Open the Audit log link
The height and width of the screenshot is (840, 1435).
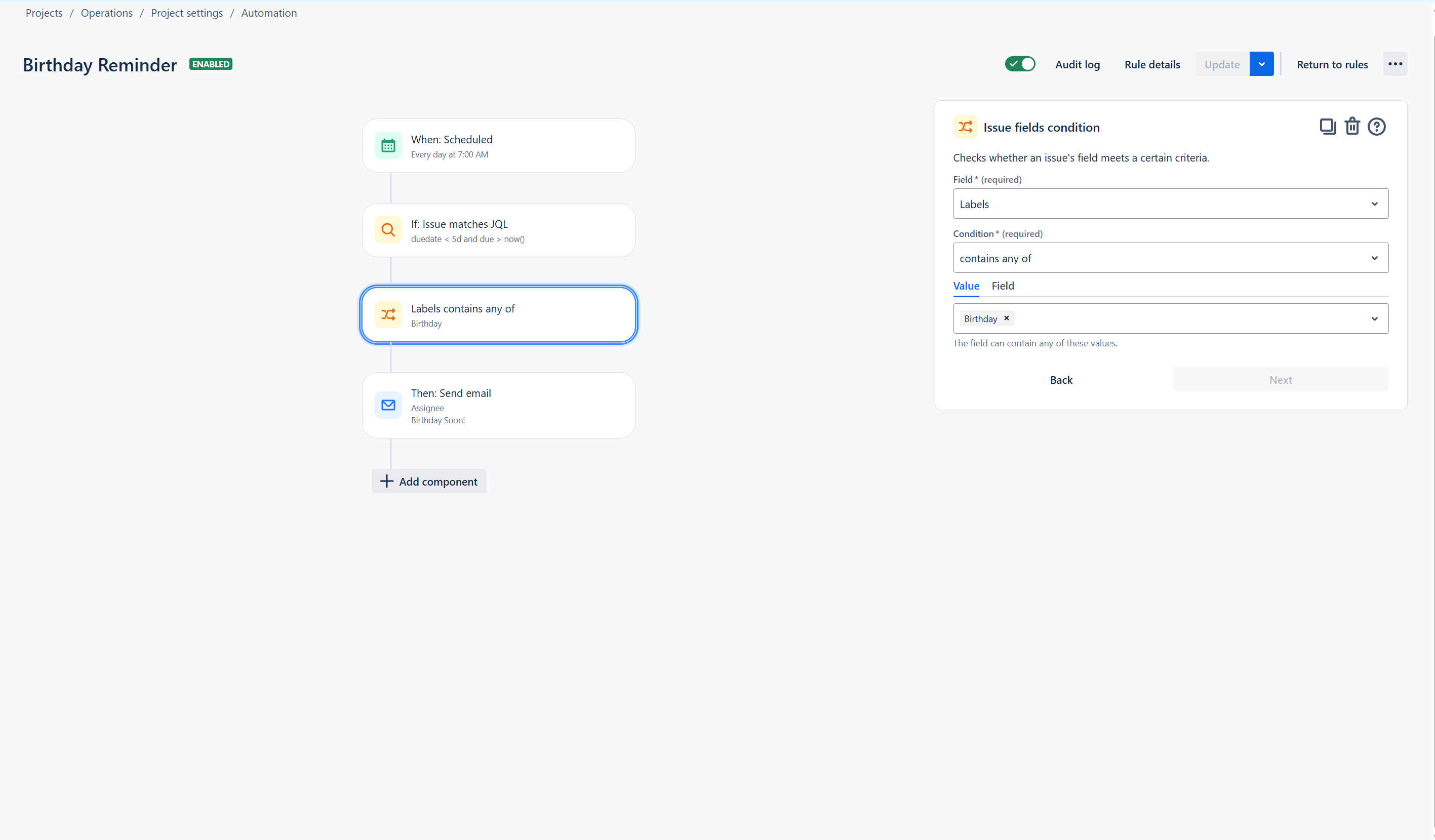coord(1078,64)
